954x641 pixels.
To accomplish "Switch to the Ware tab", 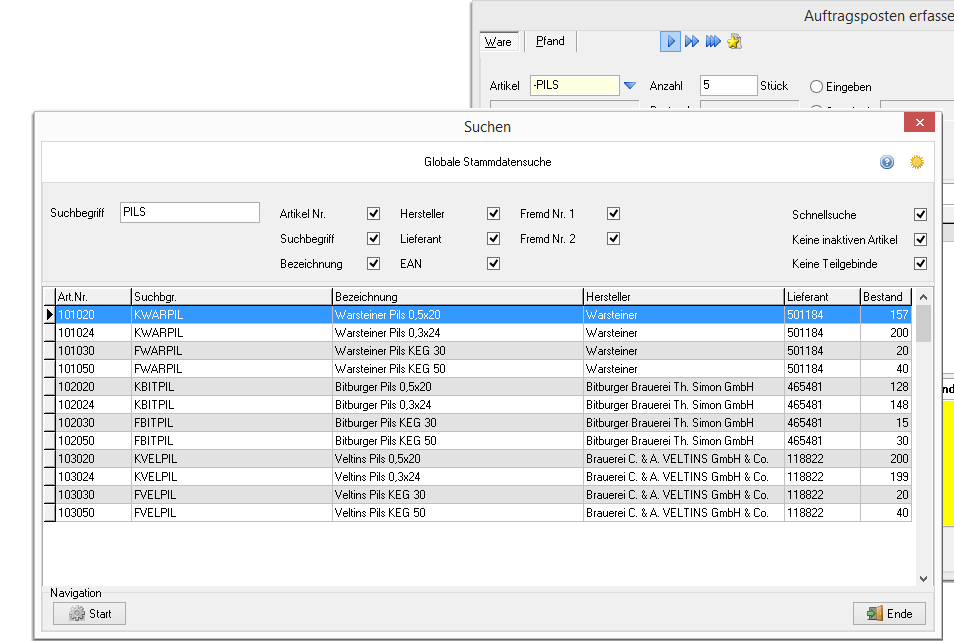I will [498, 42].
